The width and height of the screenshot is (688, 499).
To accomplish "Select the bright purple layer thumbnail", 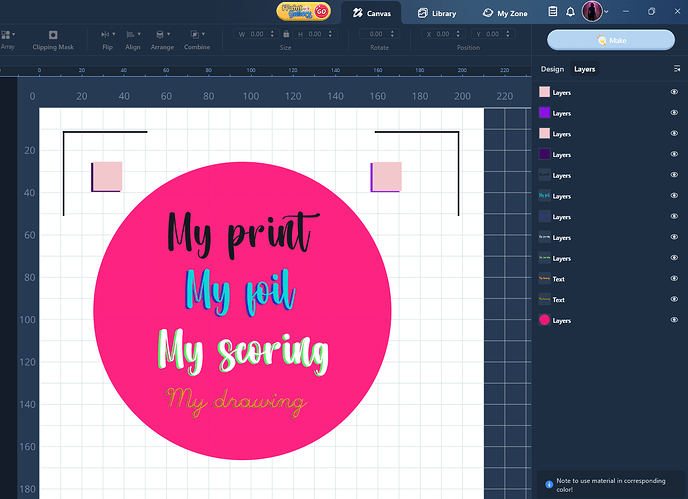I will [x=544, y=113].
